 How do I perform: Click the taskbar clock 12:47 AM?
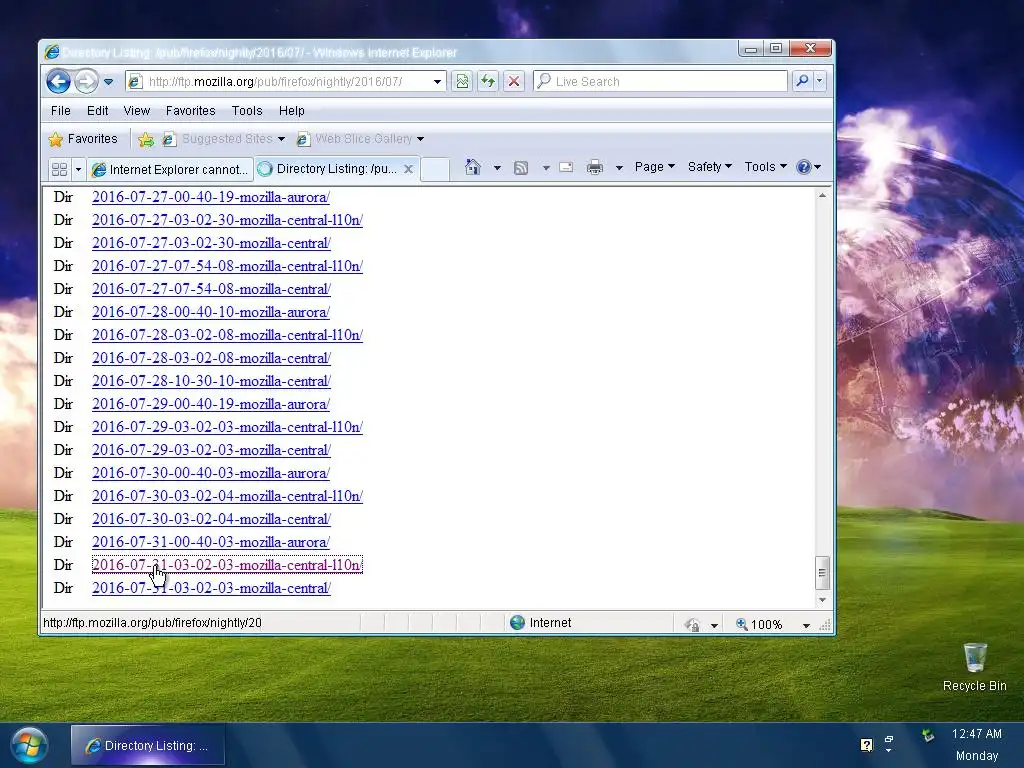pyautogui.click(x=976, y=734)
